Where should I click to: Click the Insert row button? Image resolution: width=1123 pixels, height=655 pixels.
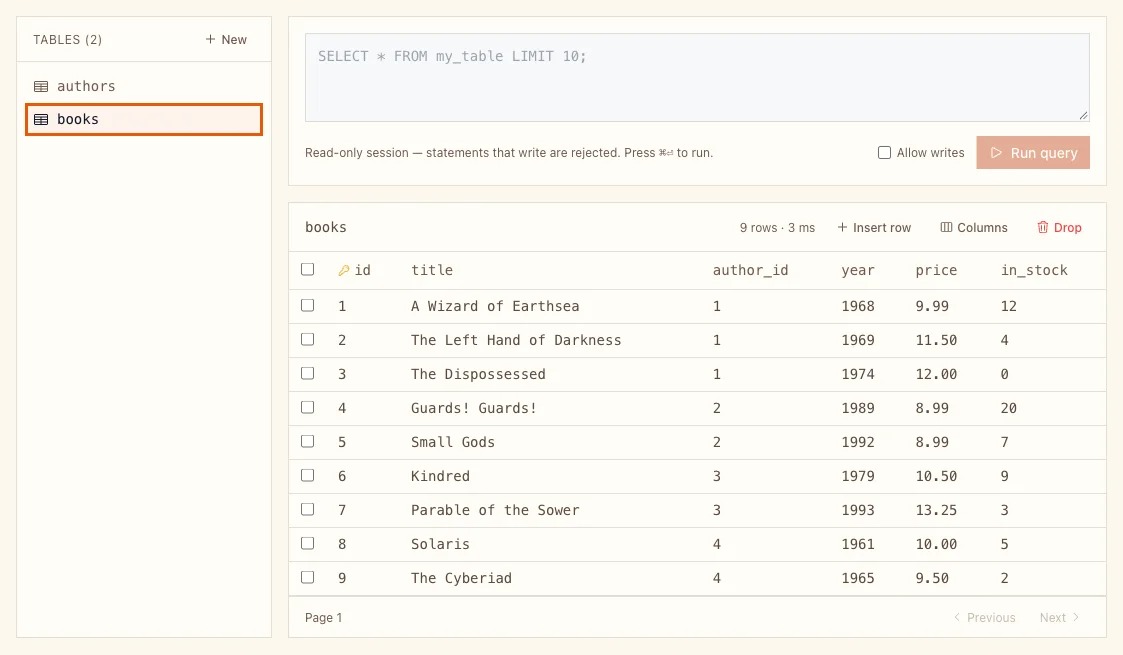click(x=874, y=227)
